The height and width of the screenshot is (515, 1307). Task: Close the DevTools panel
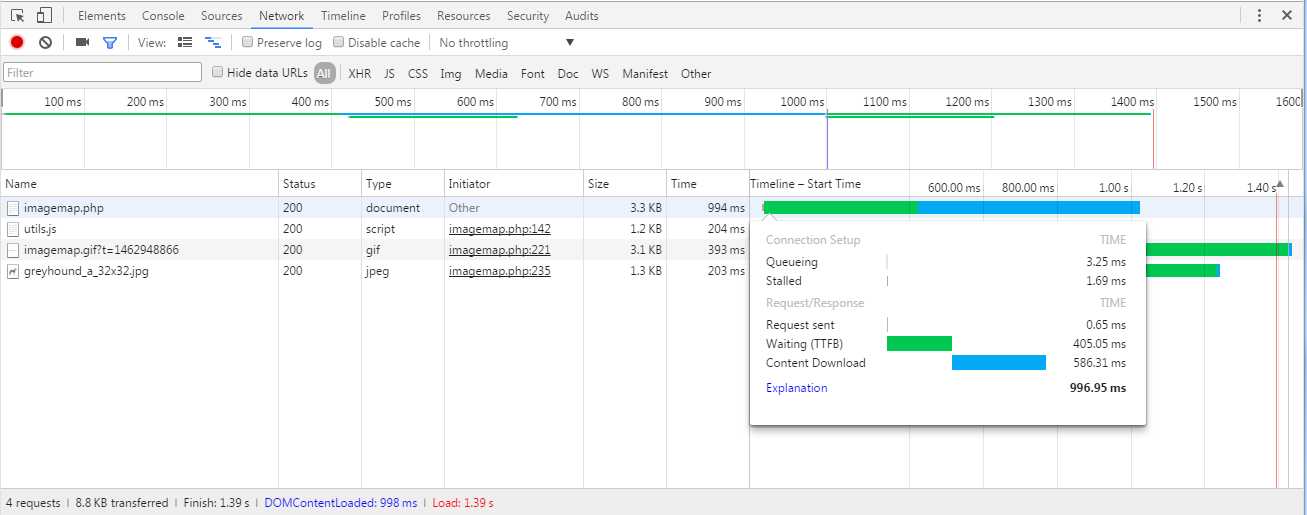coord(1286,15)
